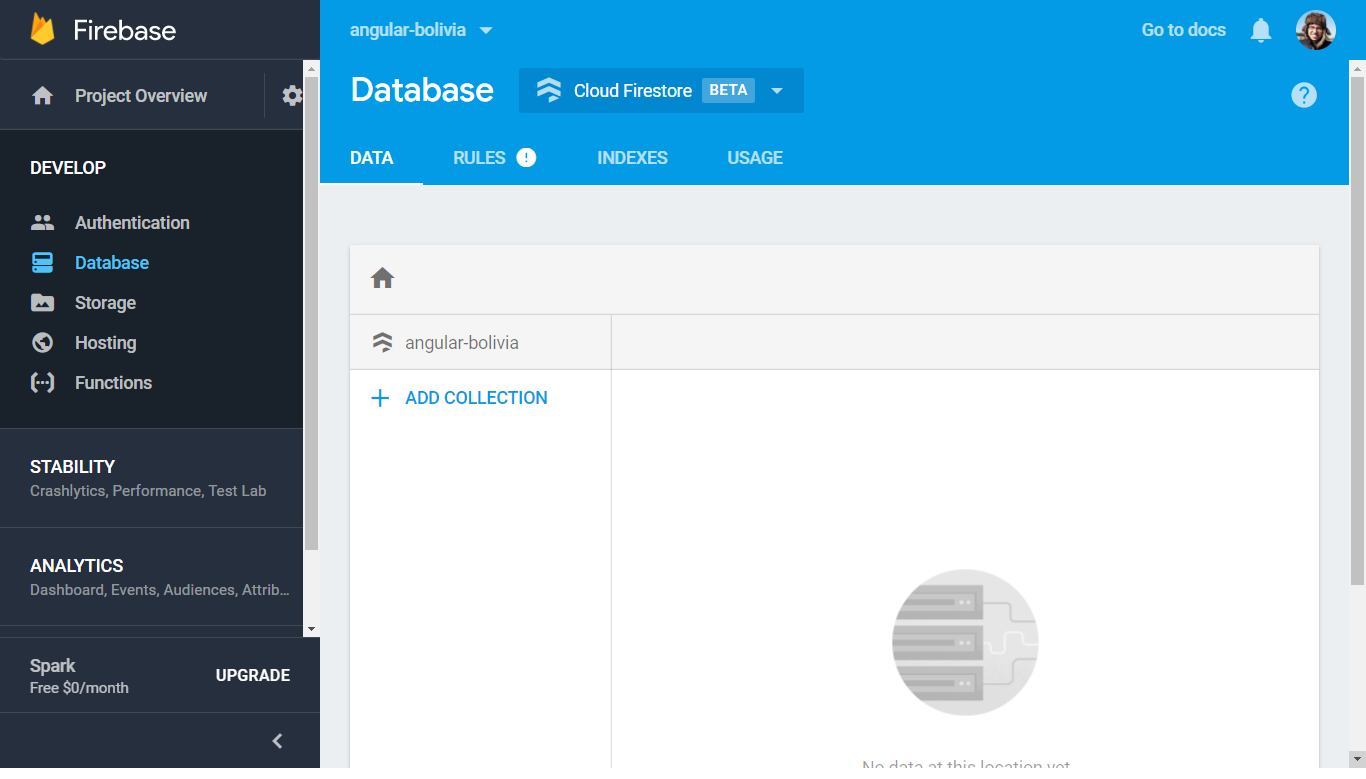Switch to the Data tab

point(372,158)
